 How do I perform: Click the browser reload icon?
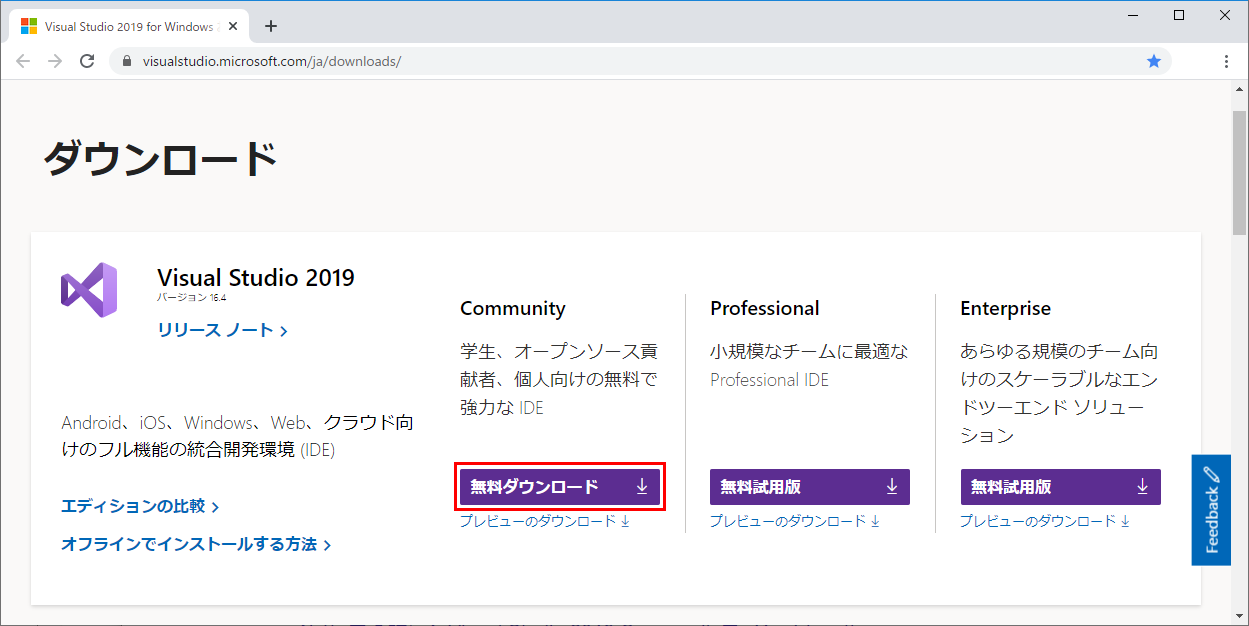point(87,61)
